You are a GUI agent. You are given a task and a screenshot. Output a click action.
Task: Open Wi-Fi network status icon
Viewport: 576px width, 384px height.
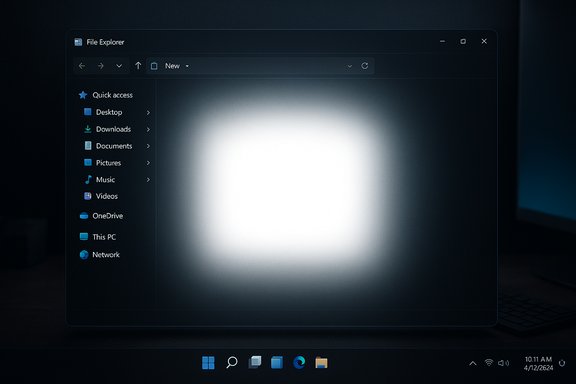(x=489, y=363)
